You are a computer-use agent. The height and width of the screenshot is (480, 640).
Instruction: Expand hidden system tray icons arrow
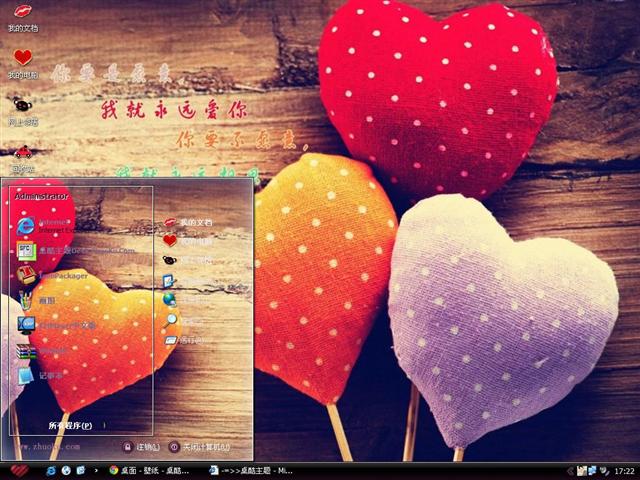(570, 471)
